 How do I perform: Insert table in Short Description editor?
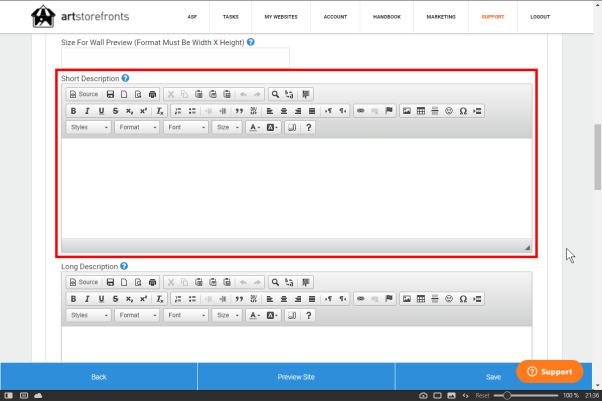421,111
